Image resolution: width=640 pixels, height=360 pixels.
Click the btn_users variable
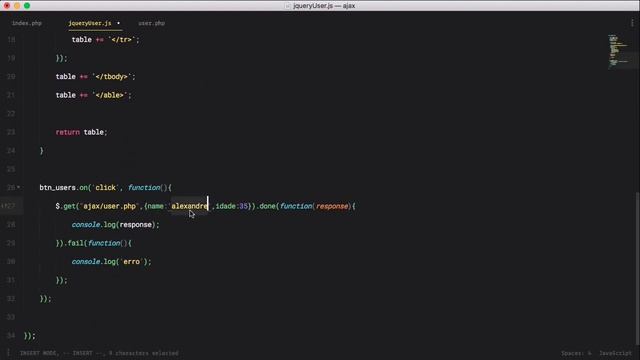pyautogui.click(x=58, y=187)
